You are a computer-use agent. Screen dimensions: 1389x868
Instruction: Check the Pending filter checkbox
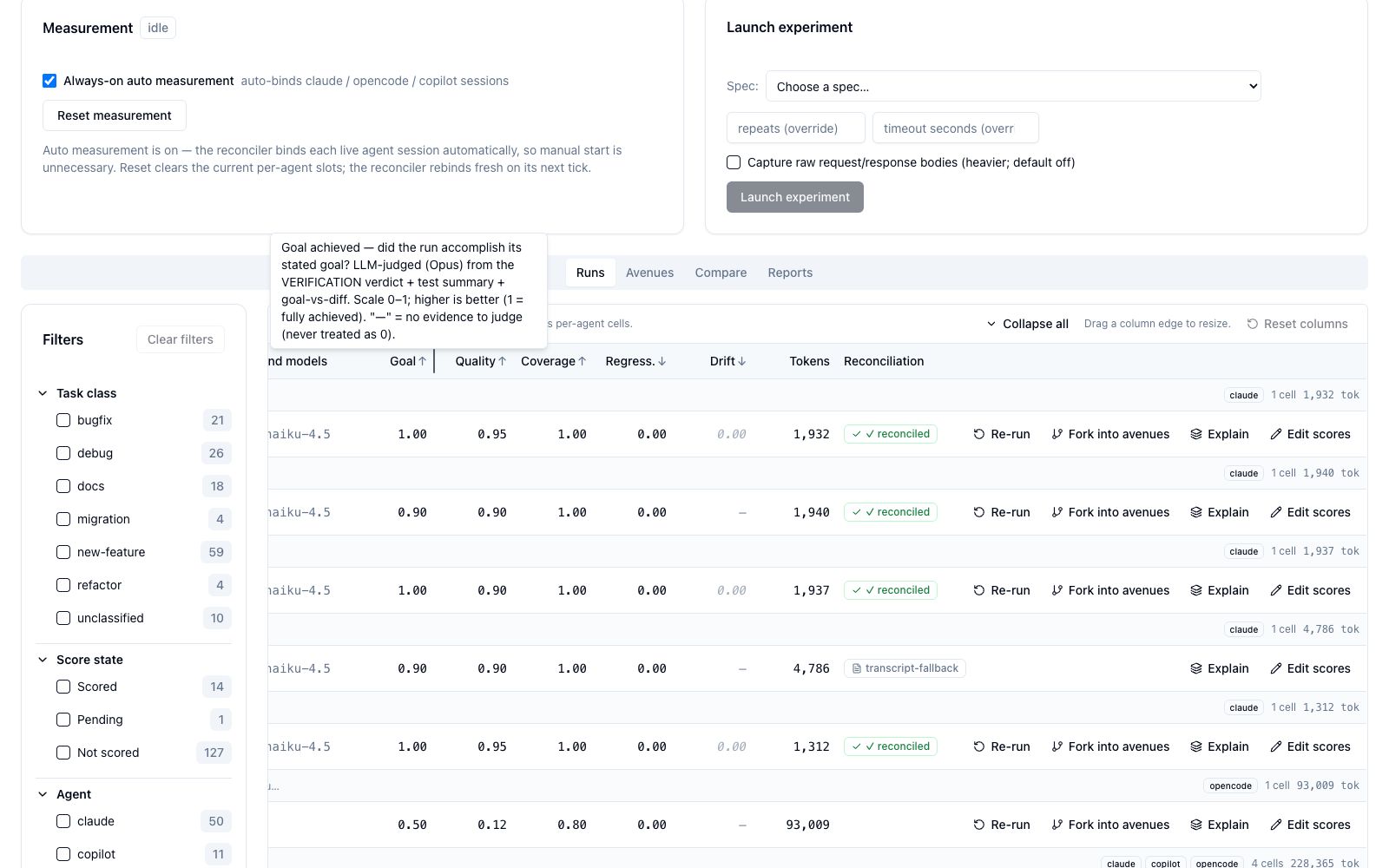pyautogui.click(x=63, y=720)
